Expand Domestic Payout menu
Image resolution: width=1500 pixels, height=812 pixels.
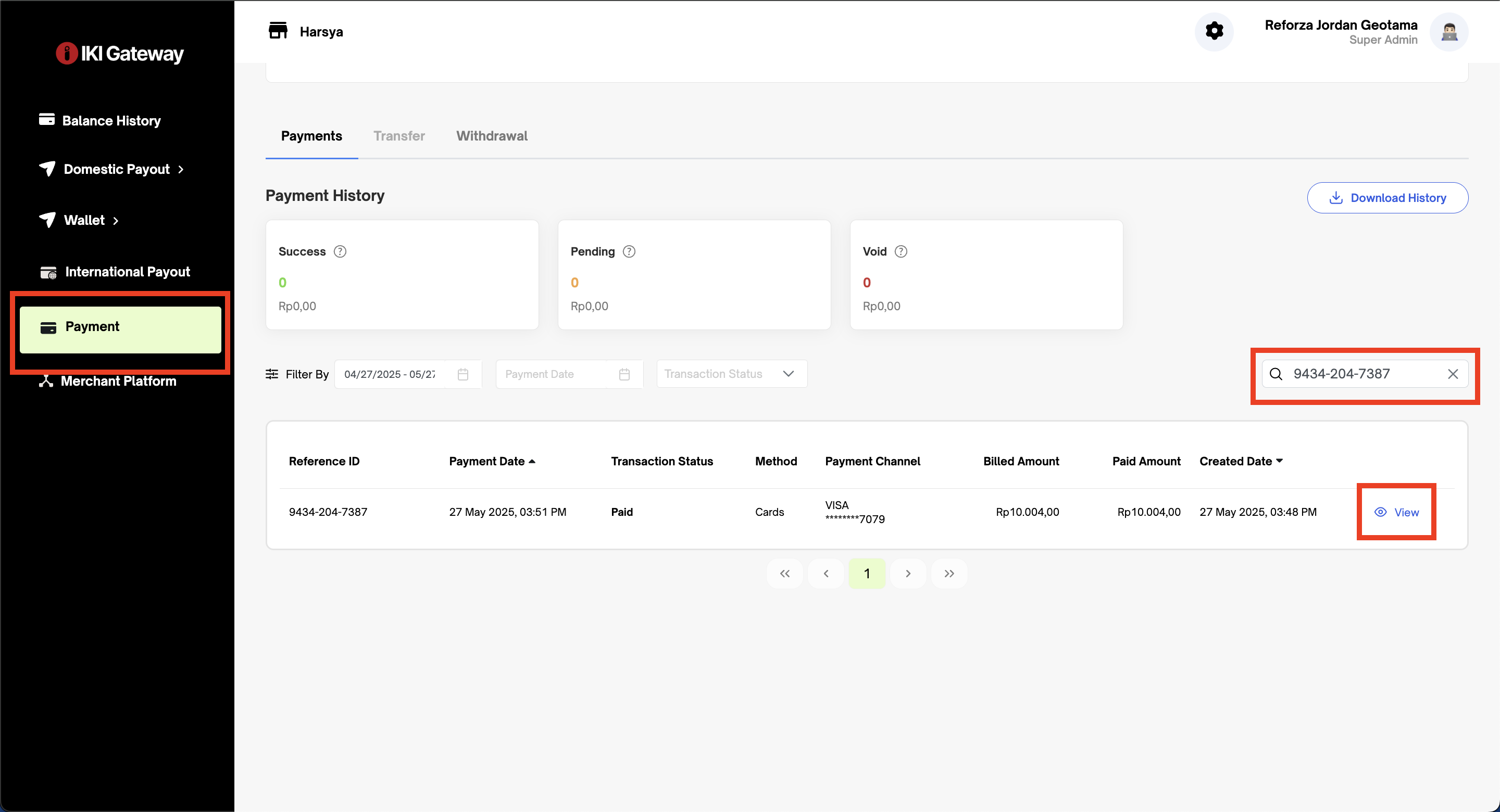pos(117,169)
